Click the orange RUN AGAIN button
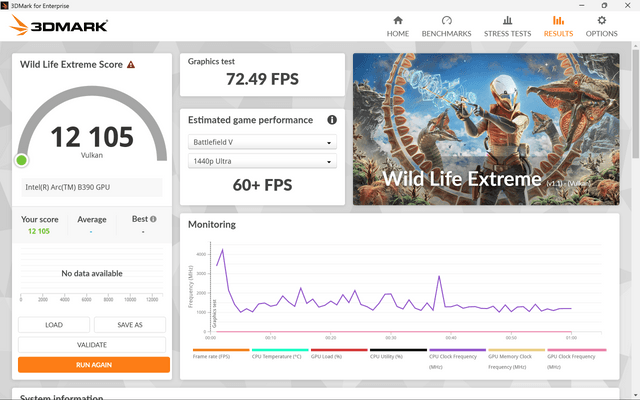The height and width of the screenshot is (400, 640). (94, 365)
